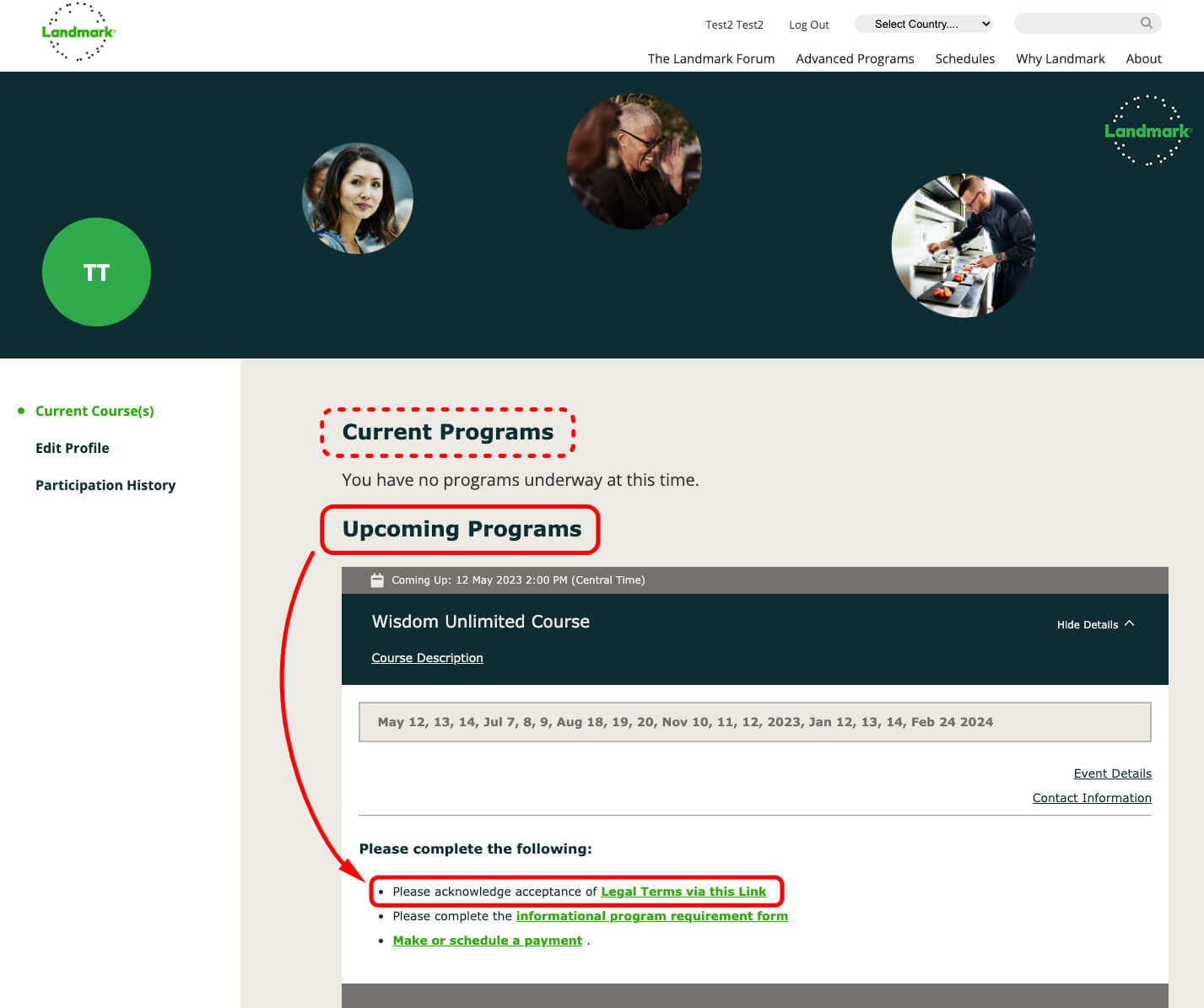Image resolution: width=1204 pixels, height=1008 pixels.
Task: Click the Landmark logo in header
Action: pyautogui.click(x=78, y=32)
